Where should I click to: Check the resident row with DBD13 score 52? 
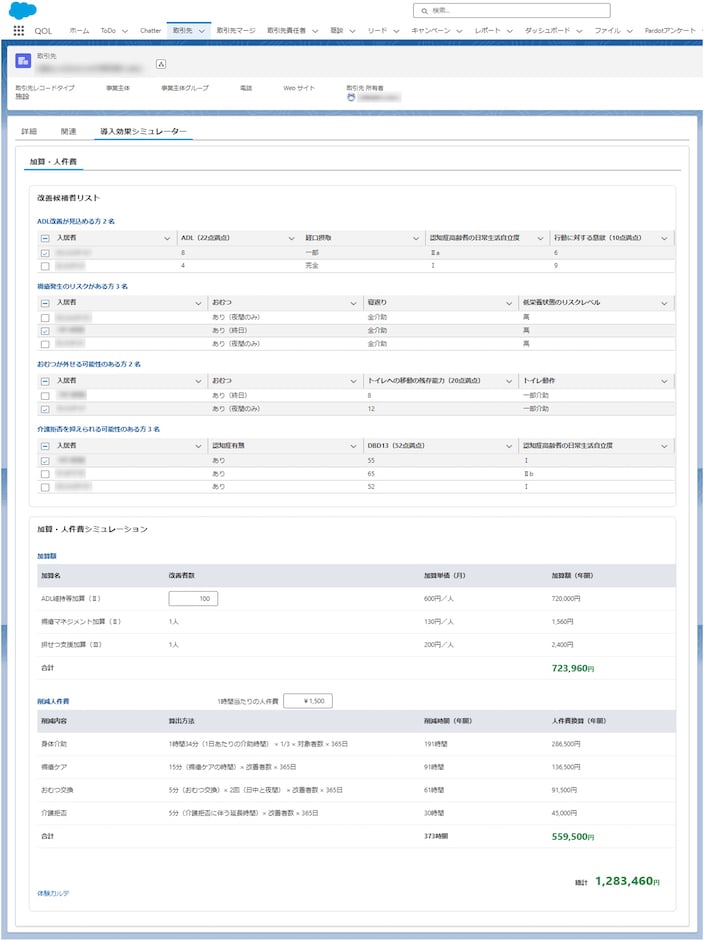(x=45, y=487)
